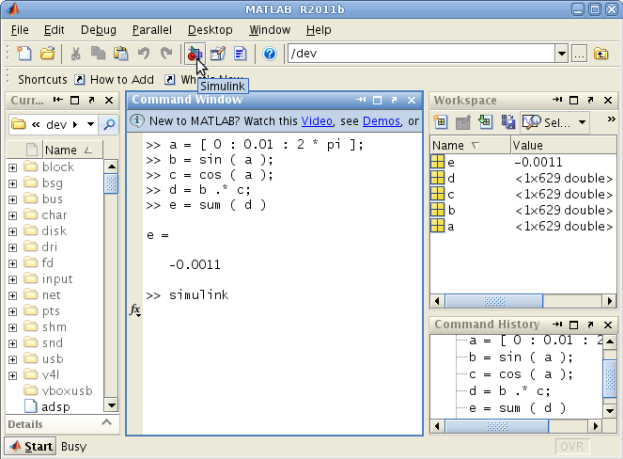Click the Command History vertical scrollbar thumb
The image size is (623, 459).
point(609,378)
